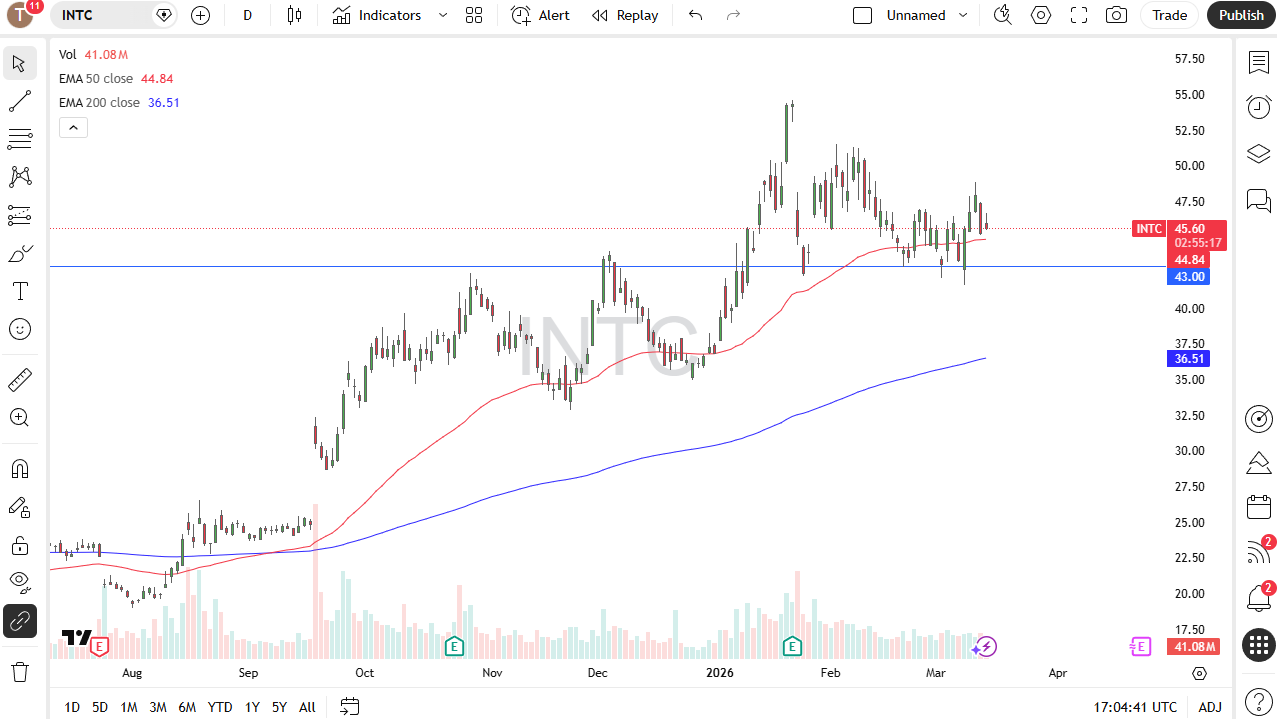Open indicator templates grid
The height and width of the screenshot is (719, 1277).
pos(474,15)
